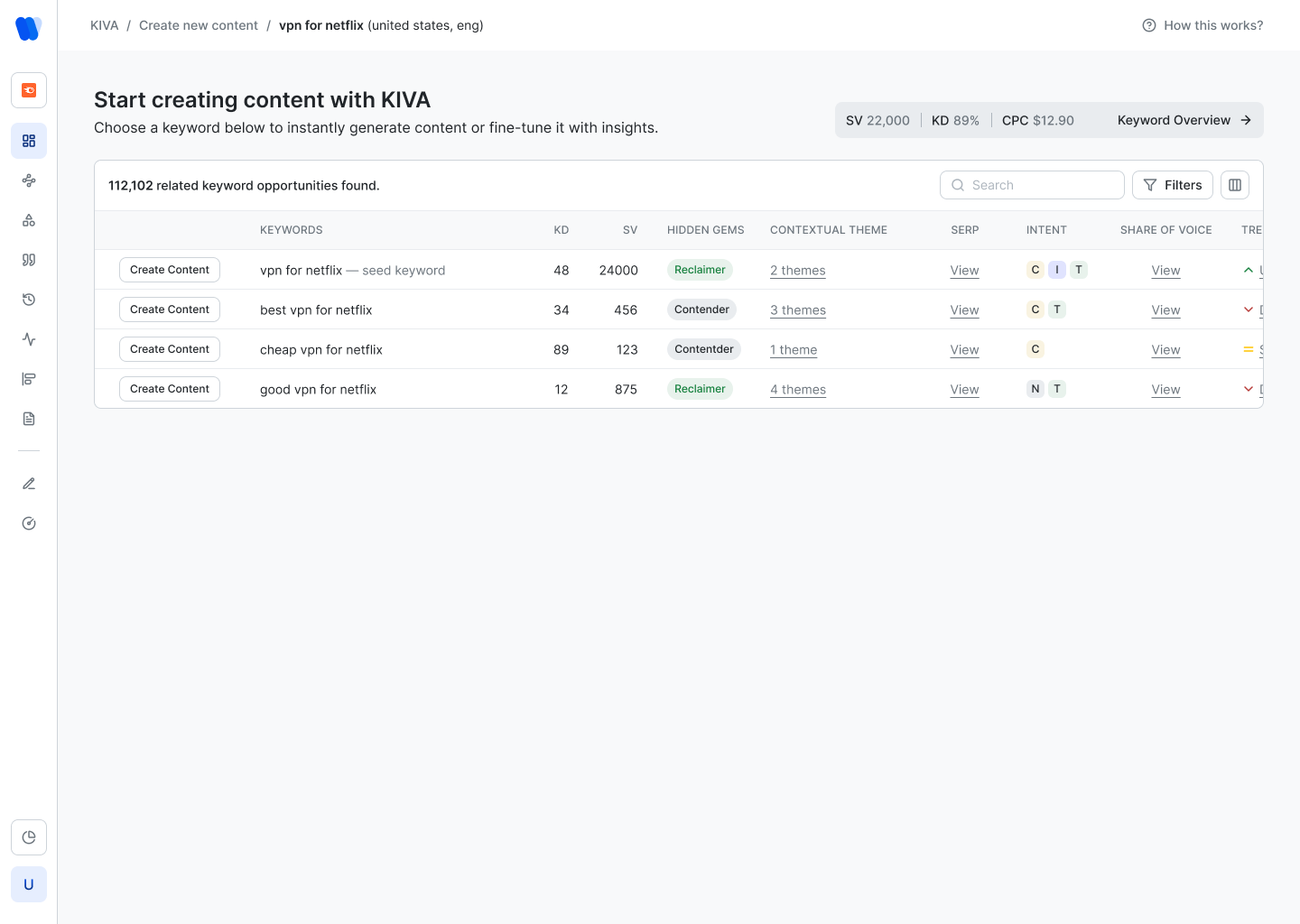
Task: Open the shapes icon in sidebar
Action: click(x=29, y=220)
